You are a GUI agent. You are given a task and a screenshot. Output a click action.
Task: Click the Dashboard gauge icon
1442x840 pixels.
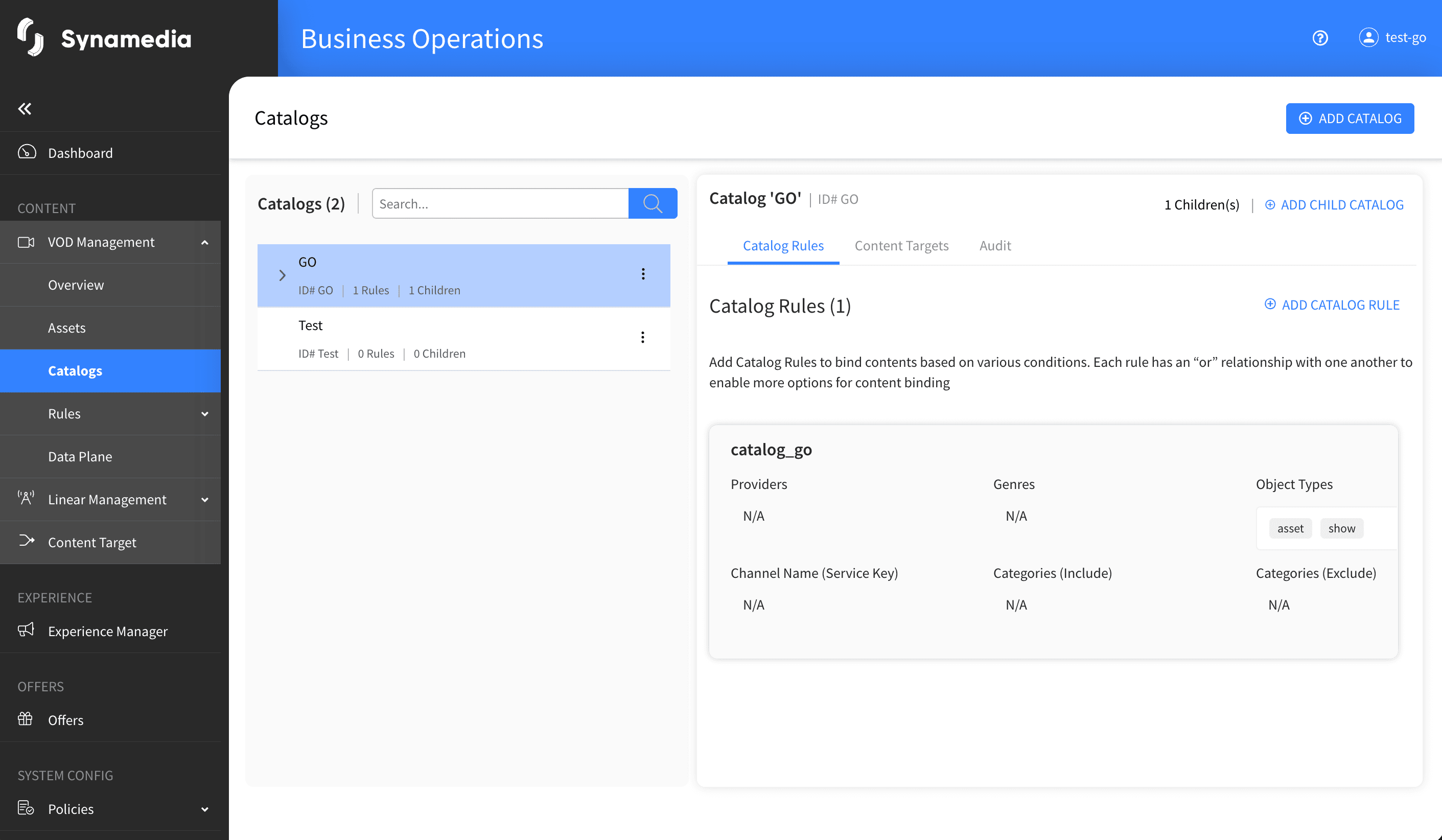pyautogui.click(x=27, y=152)
